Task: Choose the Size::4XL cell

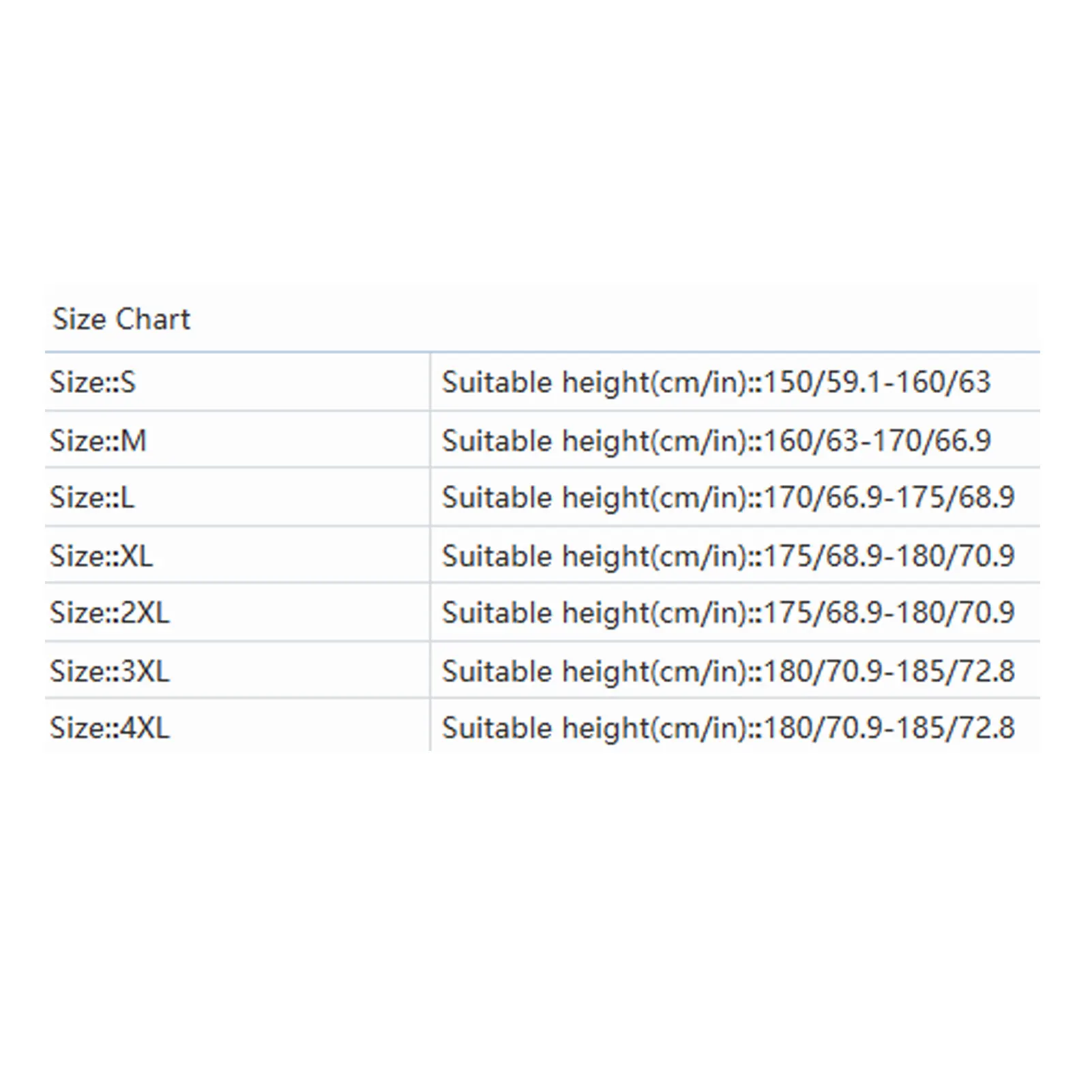Action: [x=109, y=728]
